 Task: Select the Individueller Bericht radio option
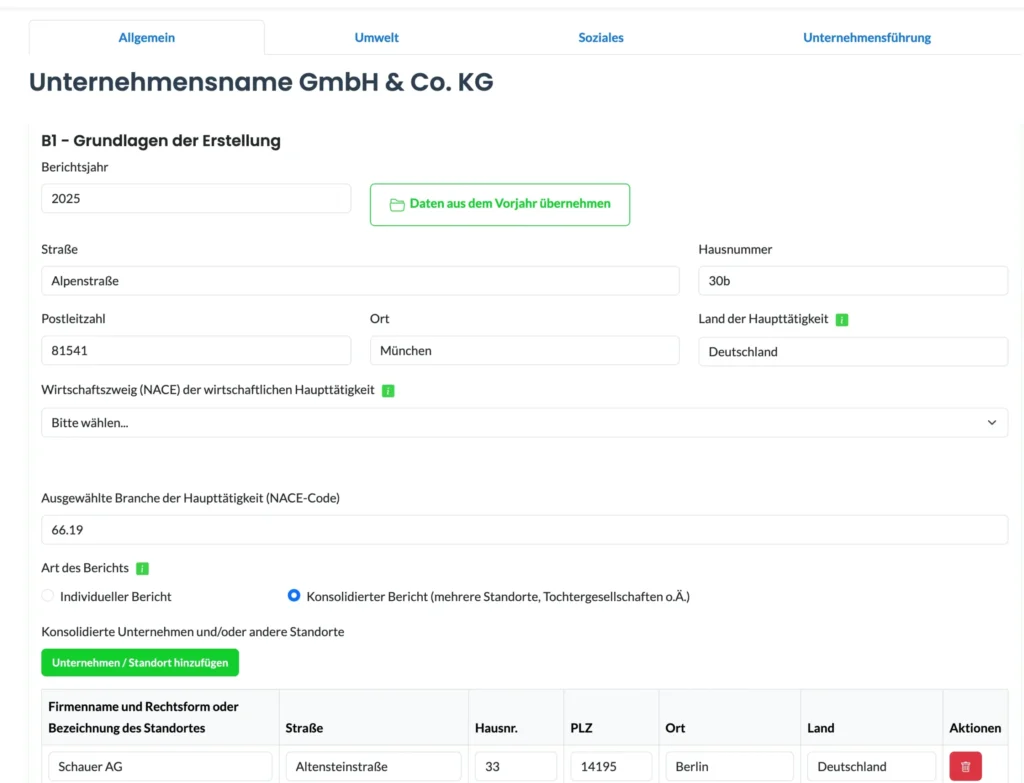click(48, 596)
